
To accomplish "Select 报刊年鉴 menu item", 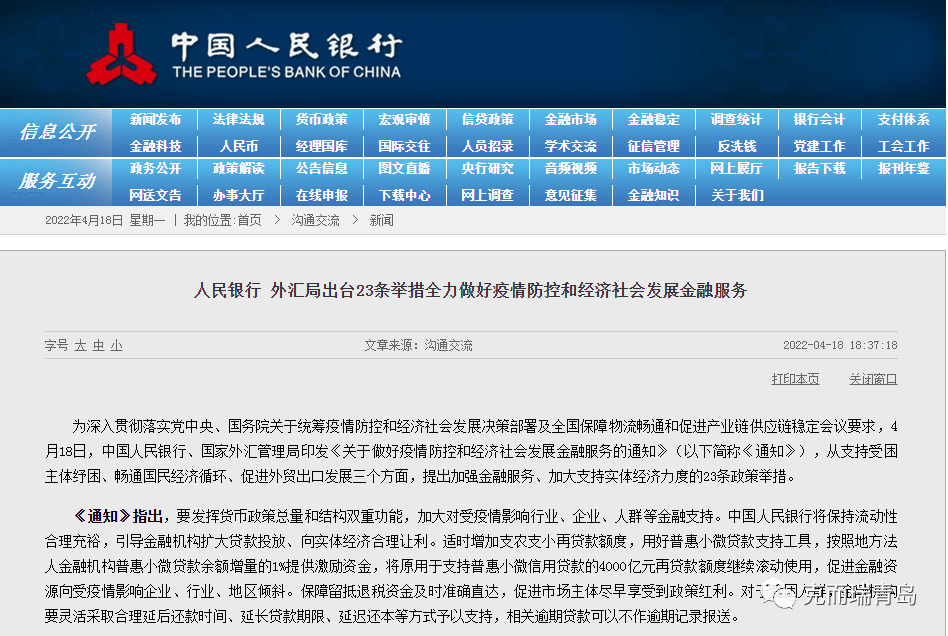I will pos(903,169).
